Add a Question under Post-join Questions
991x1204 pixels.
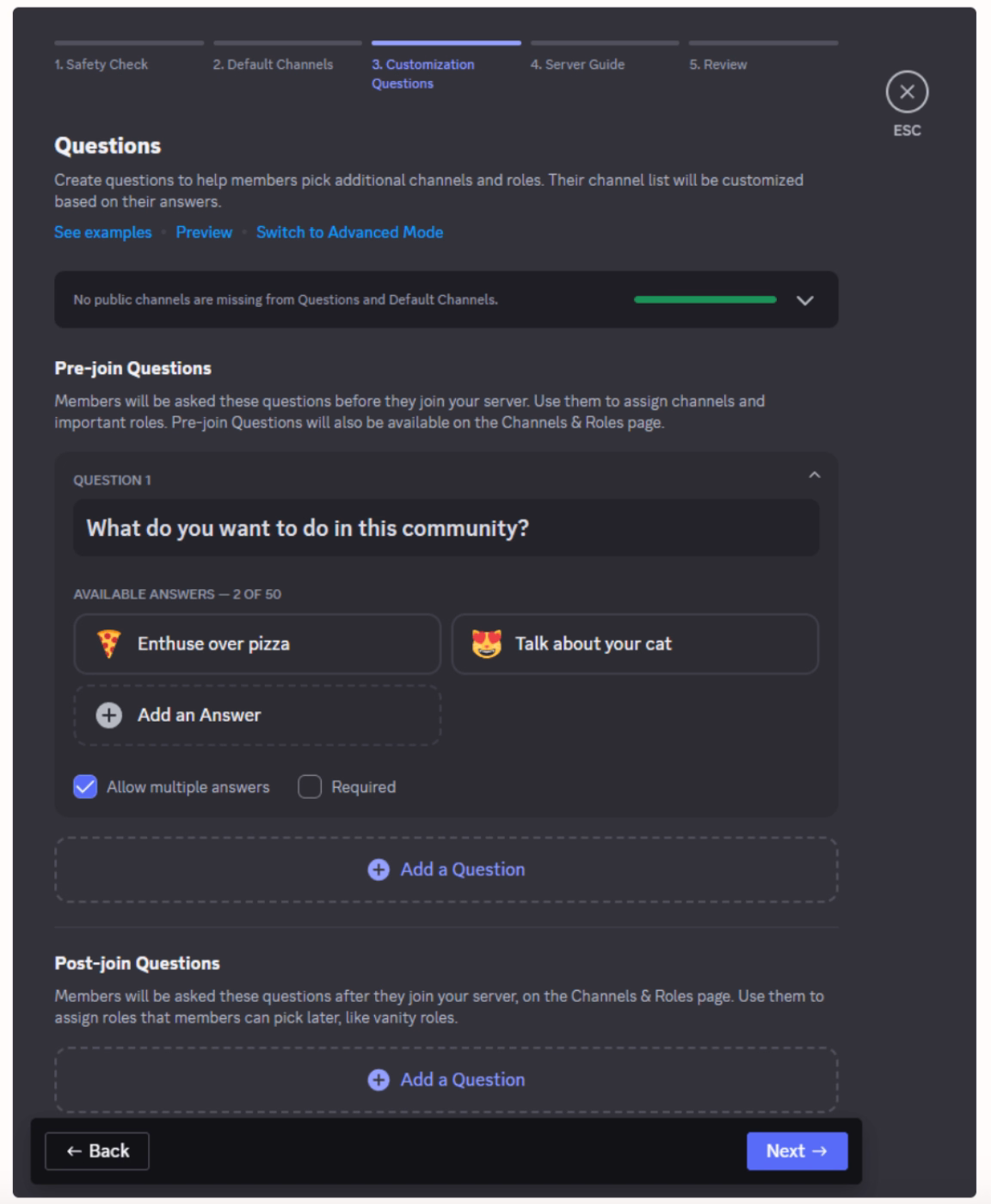pyautogui.click(x=446, y=1080)
